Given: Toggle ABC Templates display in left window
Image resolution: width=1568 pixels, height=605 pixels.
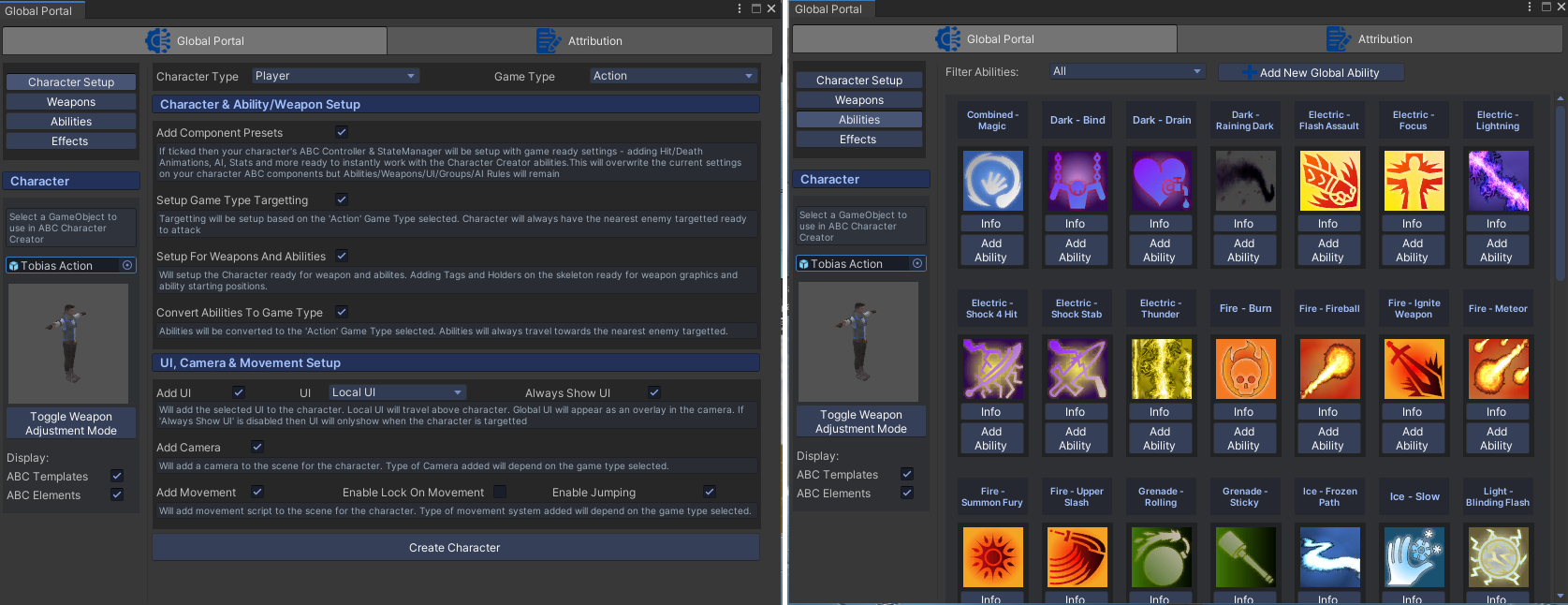Looking at the screenshot, I should (x=117, y=476).
